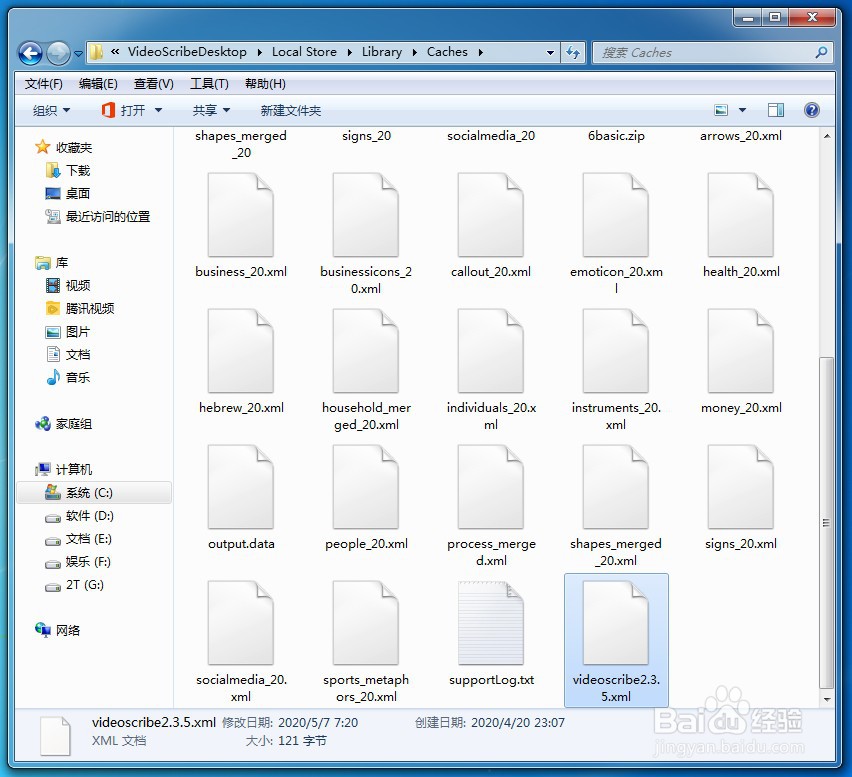
Task: Select supportLog.txt text file icon
Action: pos(491,623)
